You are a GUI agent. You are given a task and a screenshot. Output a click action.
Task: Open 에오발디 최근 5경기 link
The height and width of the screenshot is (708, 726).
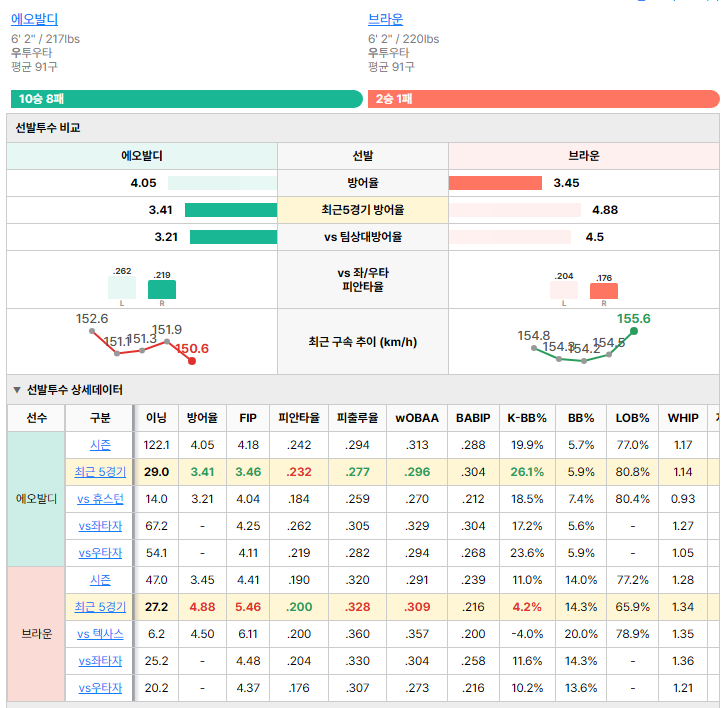(x=100, y=472)
